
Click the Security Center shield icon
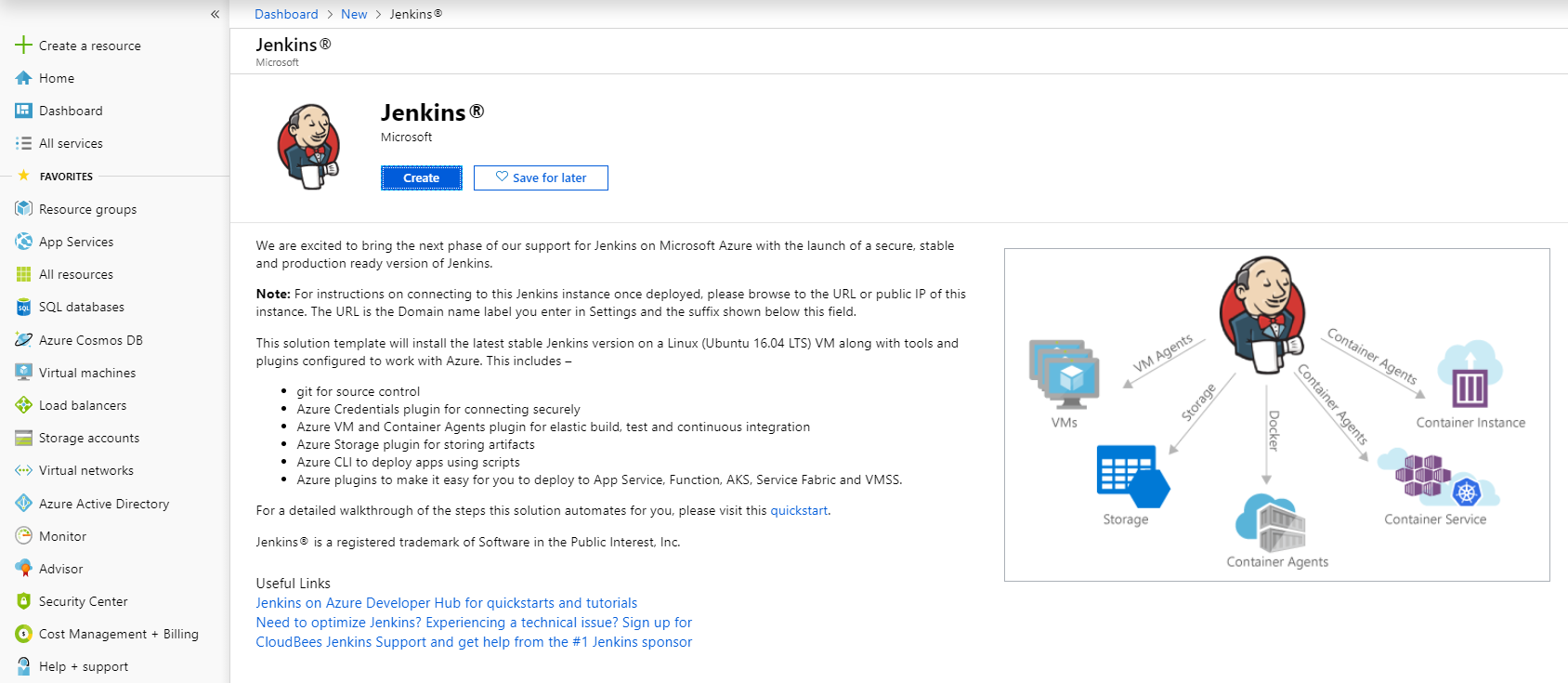coord(23,601)
